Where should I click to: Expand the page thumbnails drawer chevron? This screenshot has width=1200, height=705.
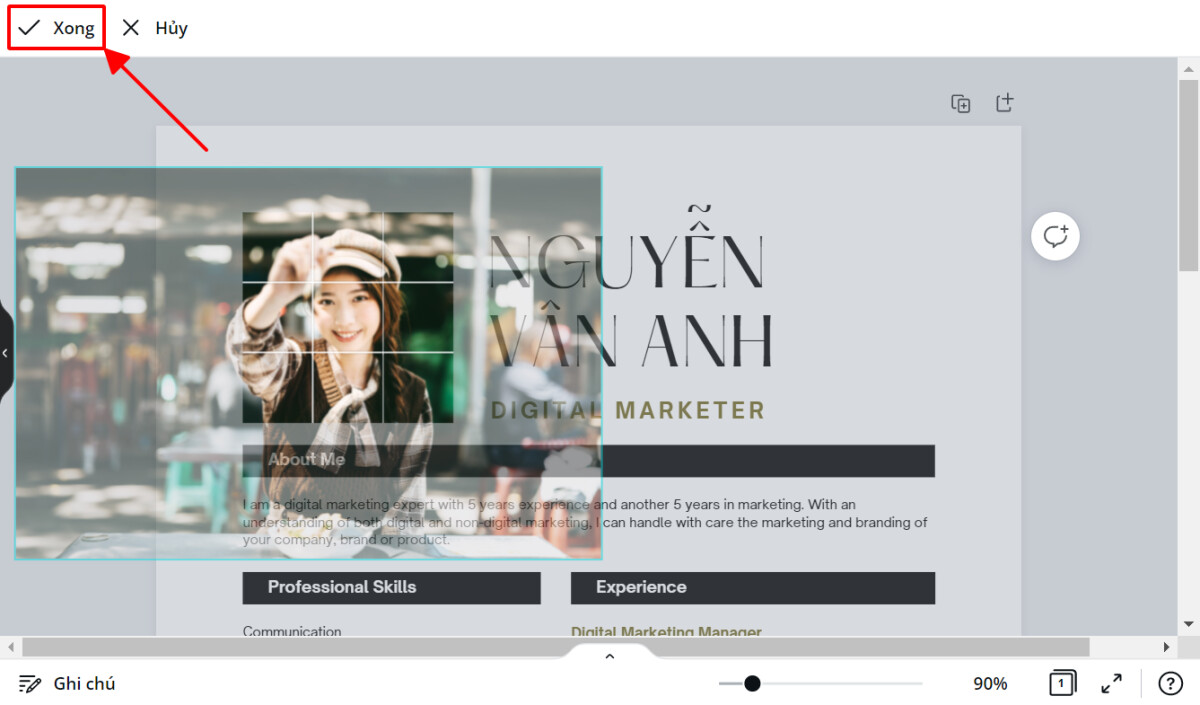pyautogui.click(x=609, y=657)
